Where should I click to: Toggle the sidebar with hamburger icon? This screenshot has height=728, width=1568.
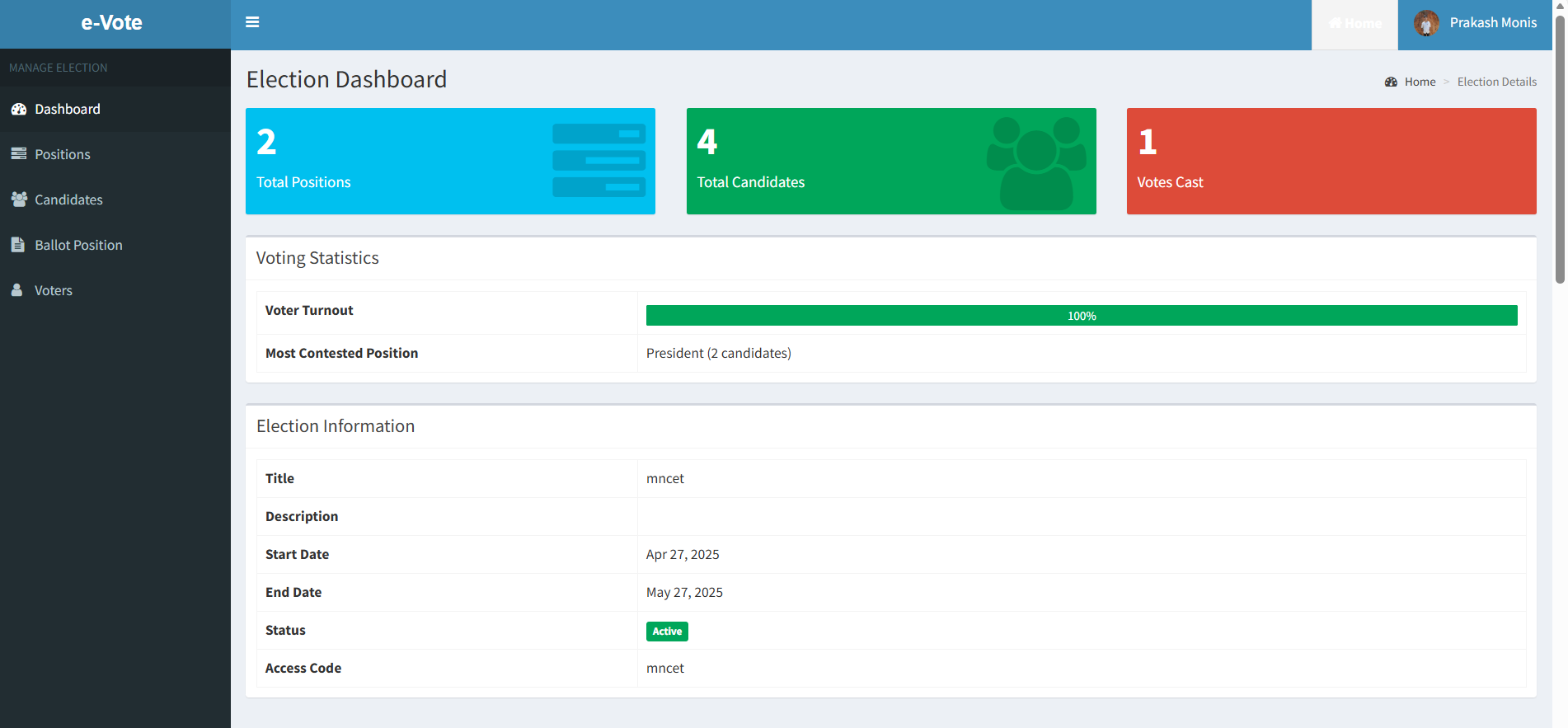(252, 22)
